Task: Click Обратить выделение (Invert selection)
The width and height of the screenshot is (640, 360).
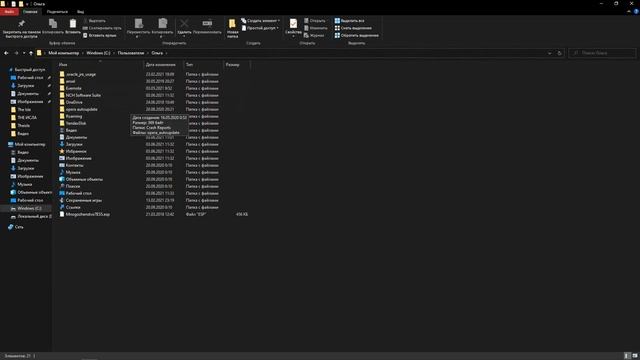Action: click(x=356, y=35)
